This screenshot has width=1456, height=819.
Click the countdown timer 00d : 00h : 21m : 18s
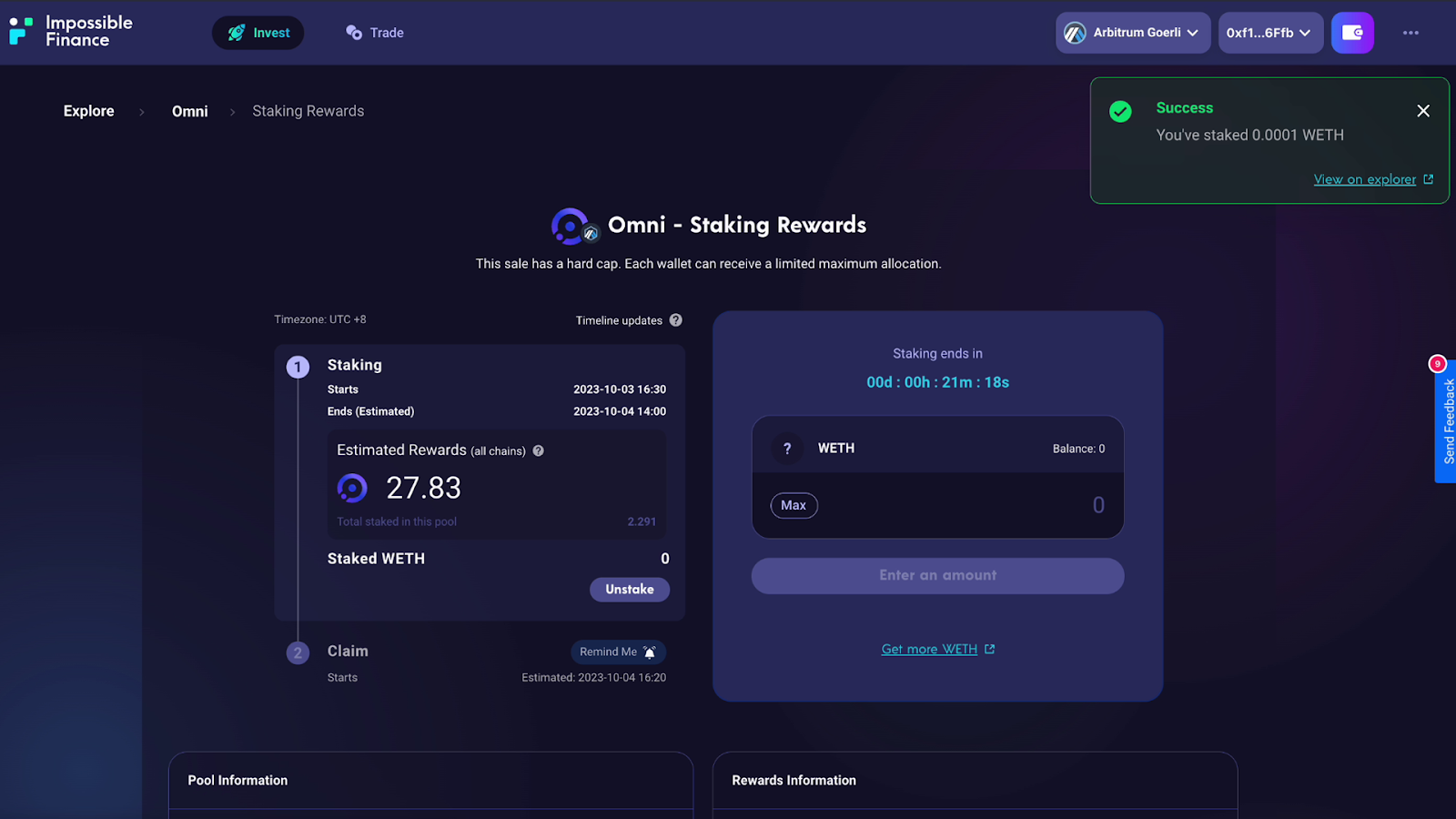tap(937, 382)
